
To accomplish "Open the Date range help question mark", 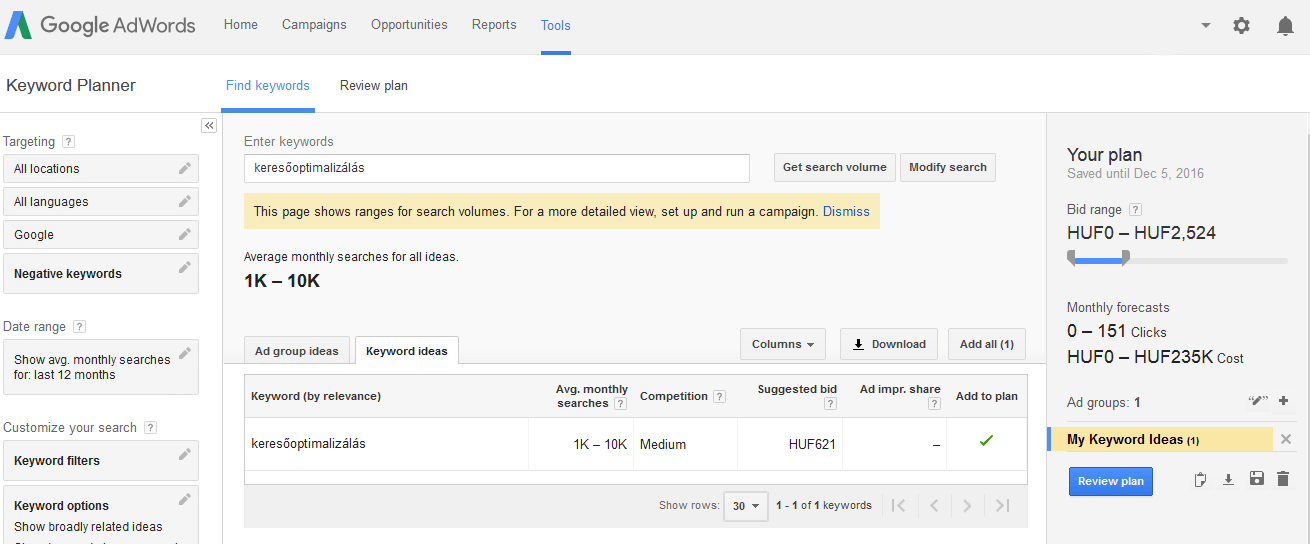I will click(79, 327).
